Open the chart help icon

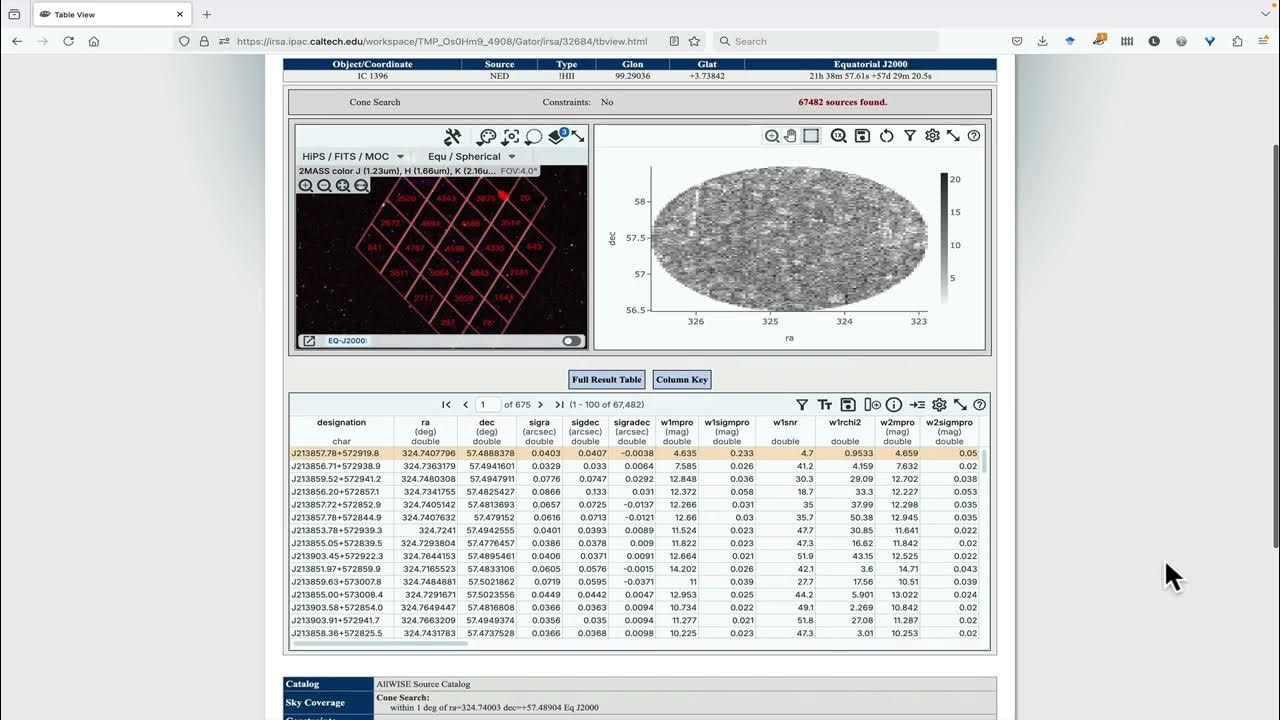(974, 136)
